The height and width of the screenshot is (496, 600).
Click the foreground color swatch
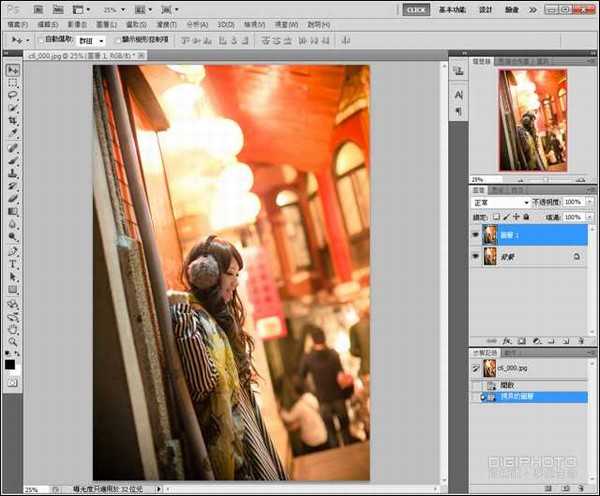pos(10,364)
